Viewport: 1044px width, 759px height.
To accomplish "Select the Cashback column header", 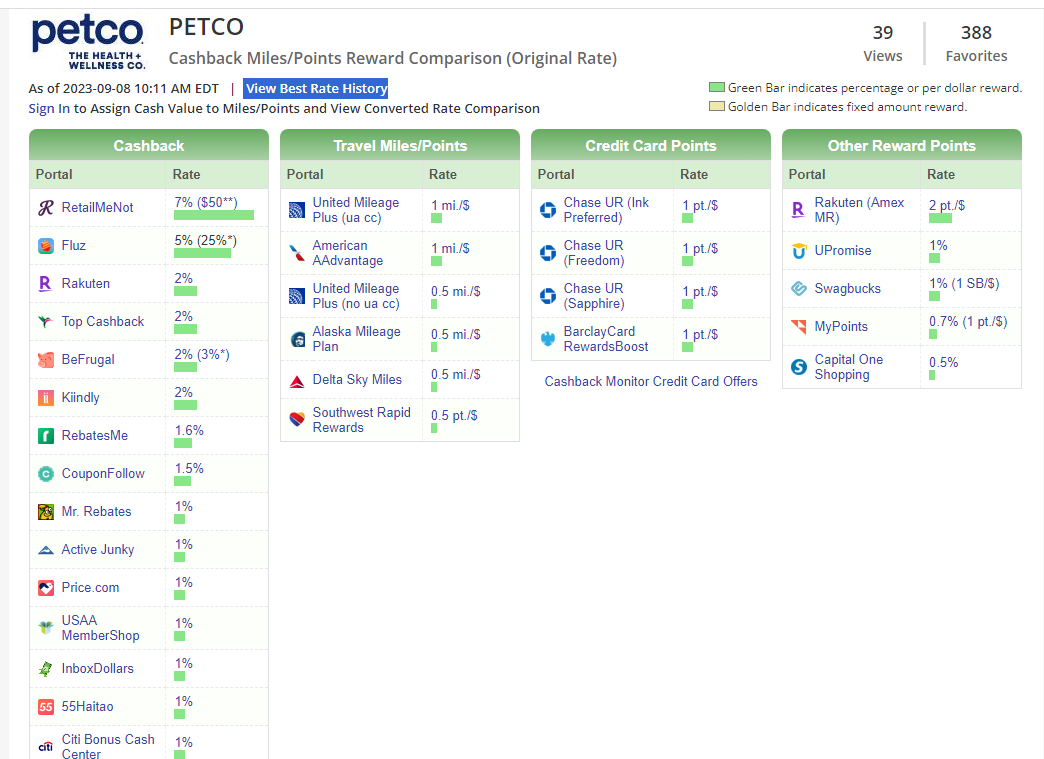I will (x=148, y=145).
